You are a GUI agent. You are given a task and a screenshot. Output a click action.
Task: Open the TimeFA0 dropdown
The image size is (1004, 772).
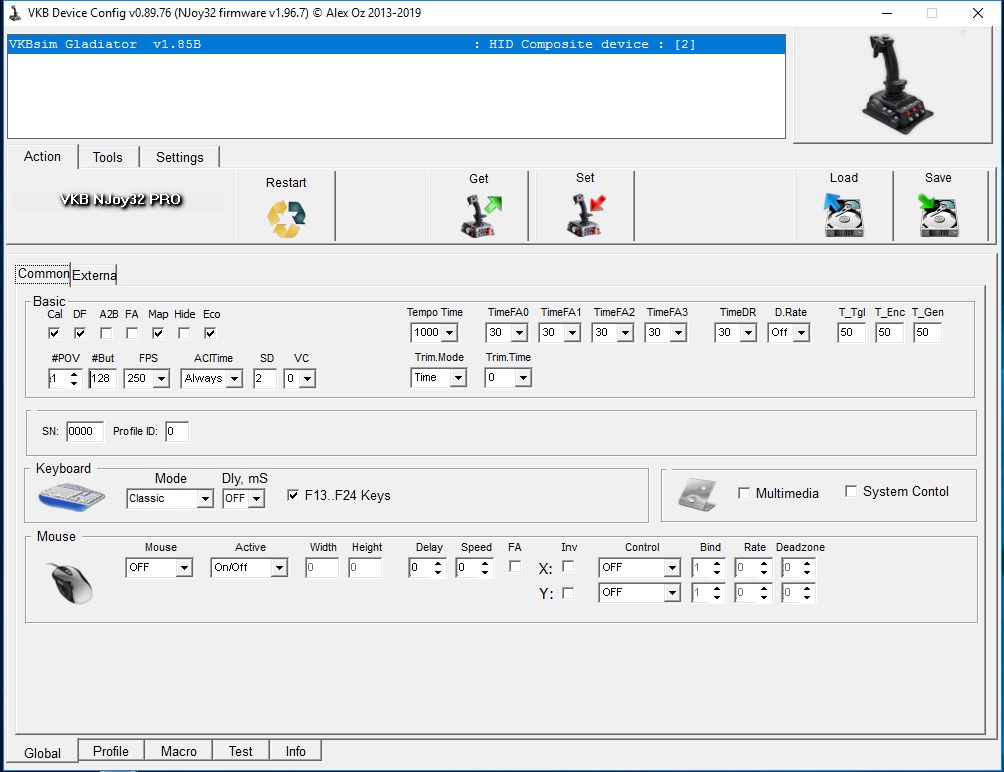(519, 332)
